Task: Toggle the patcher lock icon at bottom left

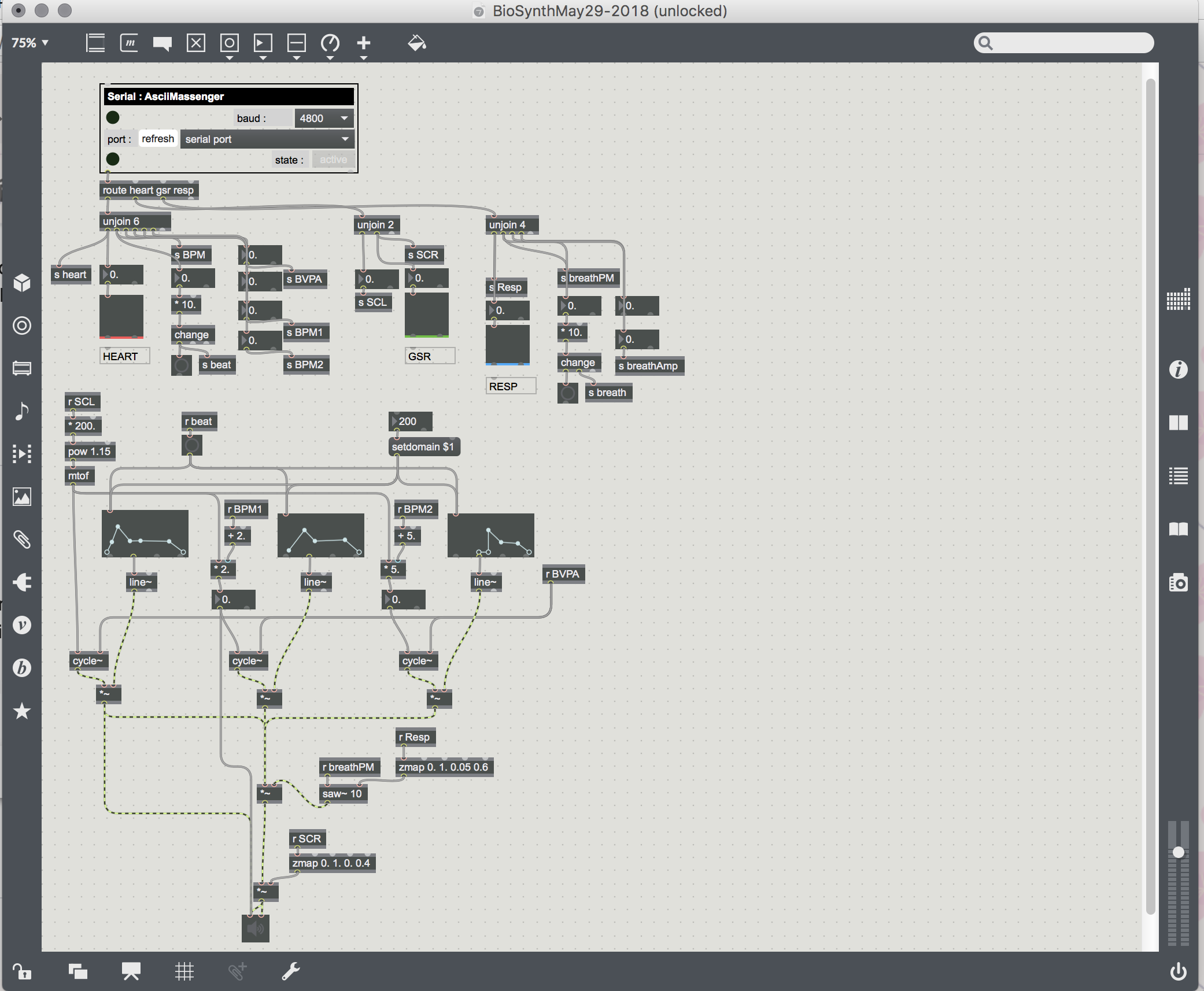Action: coord(21,971)
